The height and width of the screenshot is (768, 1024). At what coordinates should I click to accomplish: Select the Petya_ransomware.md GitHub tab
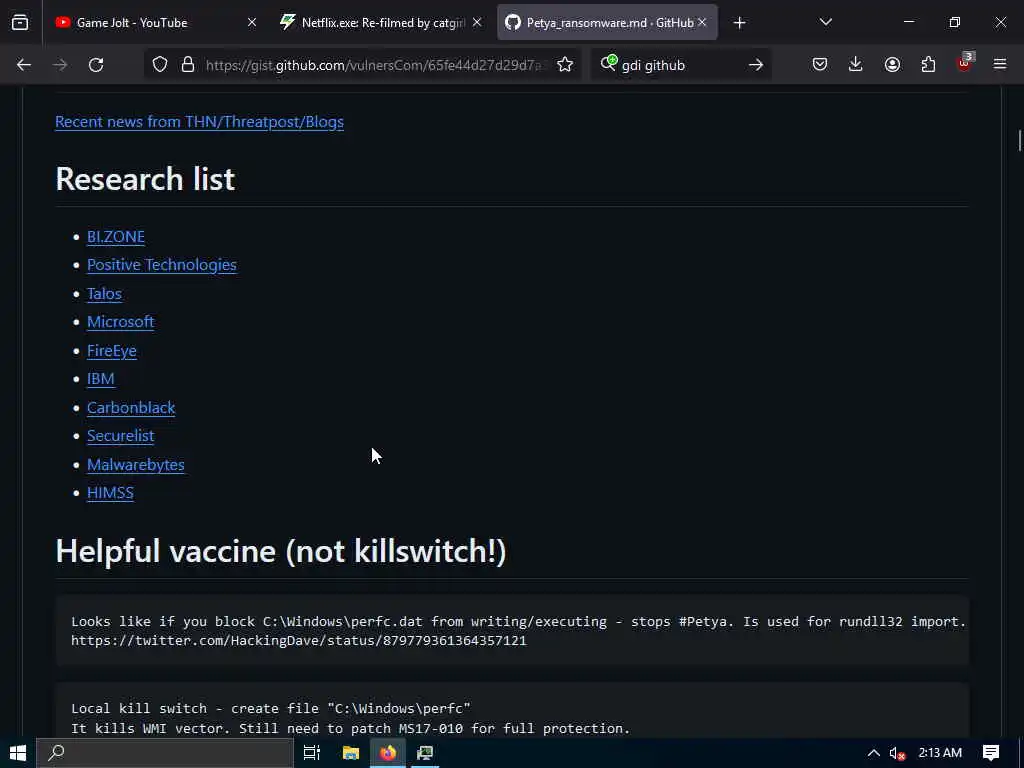pyautogui.click(x=607, y=23)
